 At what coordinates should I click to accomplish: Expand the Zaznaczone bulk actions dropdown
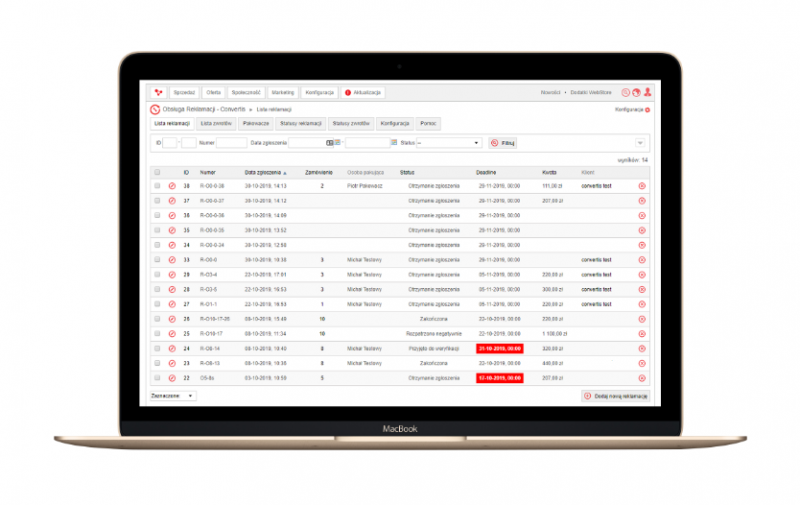click(172, 395)
